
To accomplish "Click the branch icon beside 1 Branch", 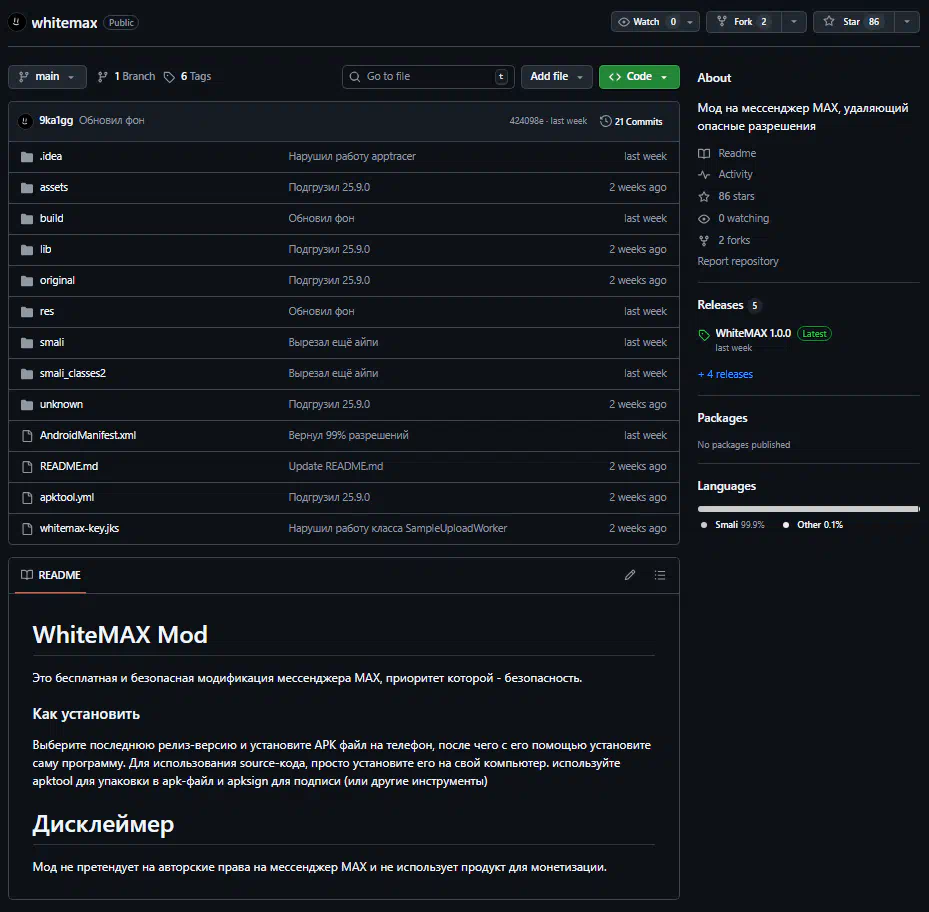I will click(103, 77).
